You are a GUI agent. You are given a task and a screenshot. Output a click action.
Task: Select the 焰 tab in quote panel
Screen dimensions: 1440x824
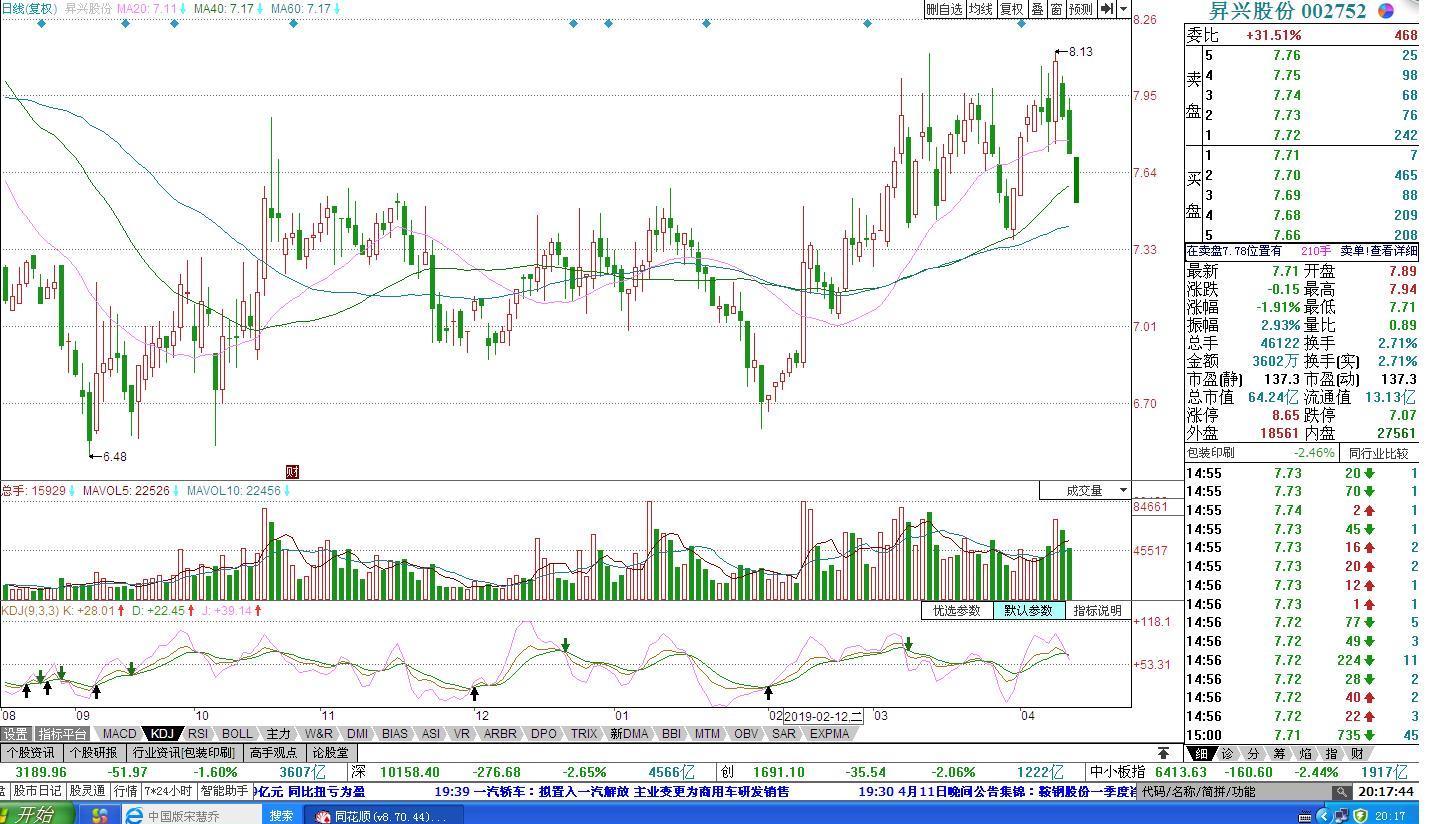point(1305,753)
